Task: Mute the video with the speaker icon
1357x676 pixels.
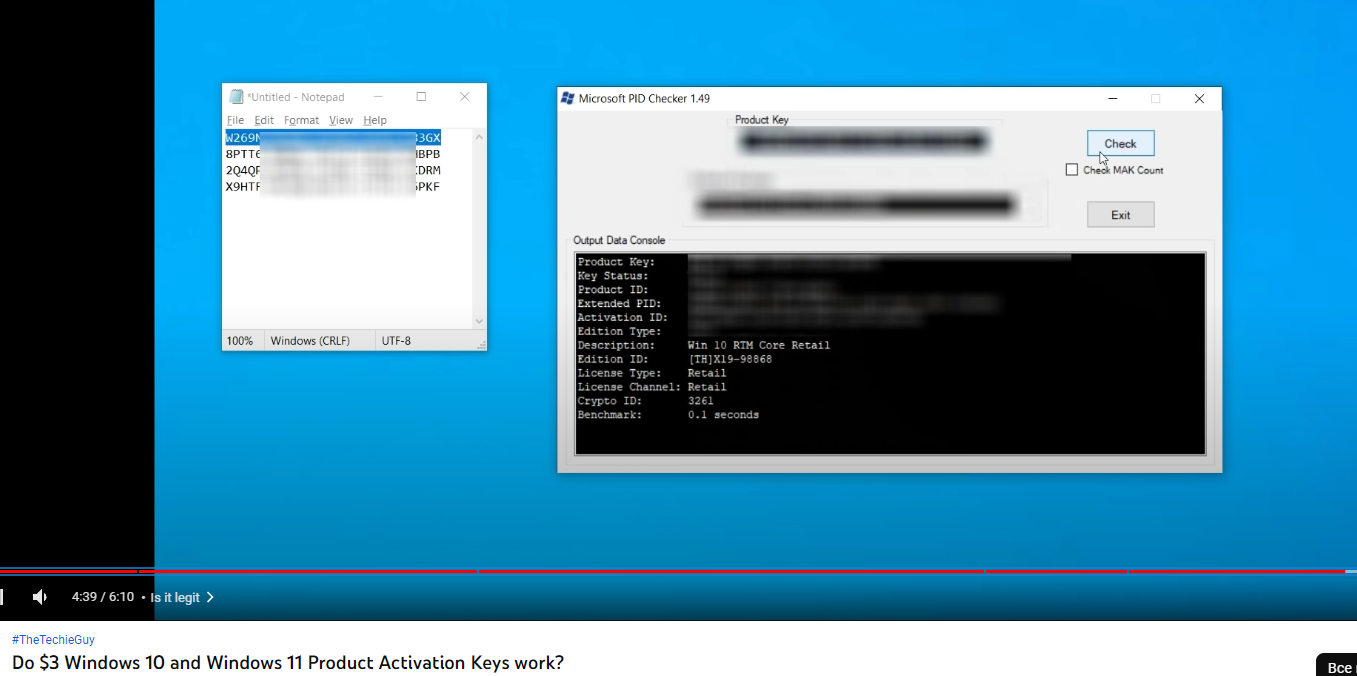Action: [x=39, y=597]
